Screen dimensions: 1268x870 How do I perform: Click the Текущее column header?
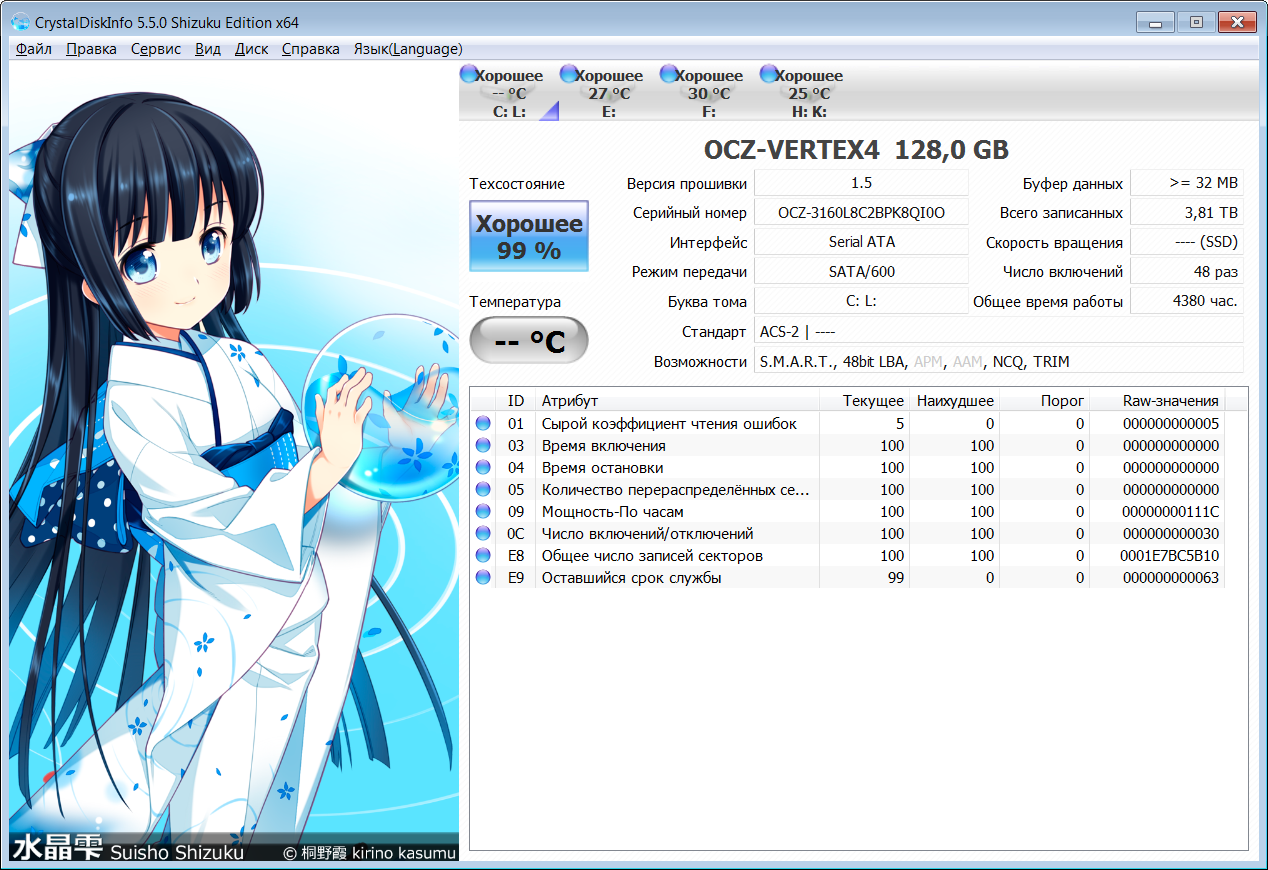coord(863,400)
